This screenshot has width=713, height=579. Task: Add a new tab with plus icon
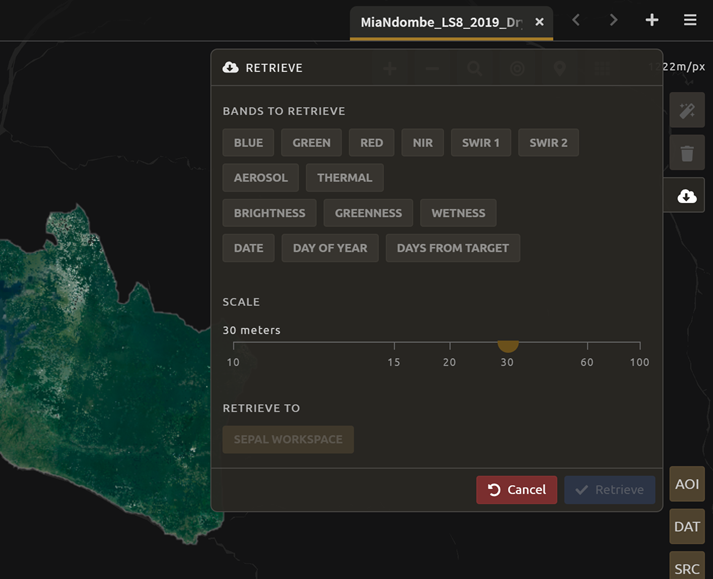coord(652,20)
